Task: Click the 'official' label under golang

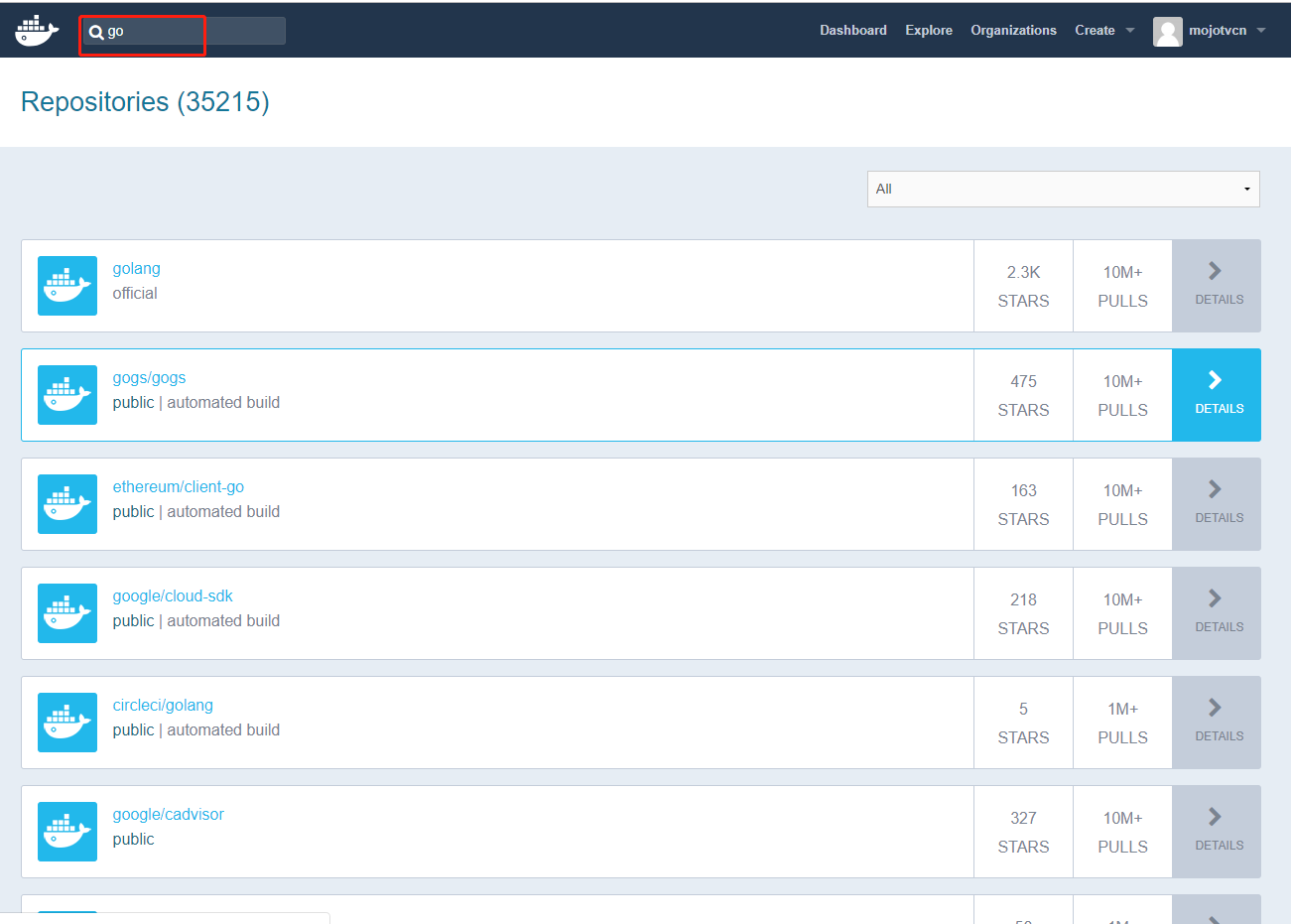Action: pyautogui.click(x=135, y=294)
